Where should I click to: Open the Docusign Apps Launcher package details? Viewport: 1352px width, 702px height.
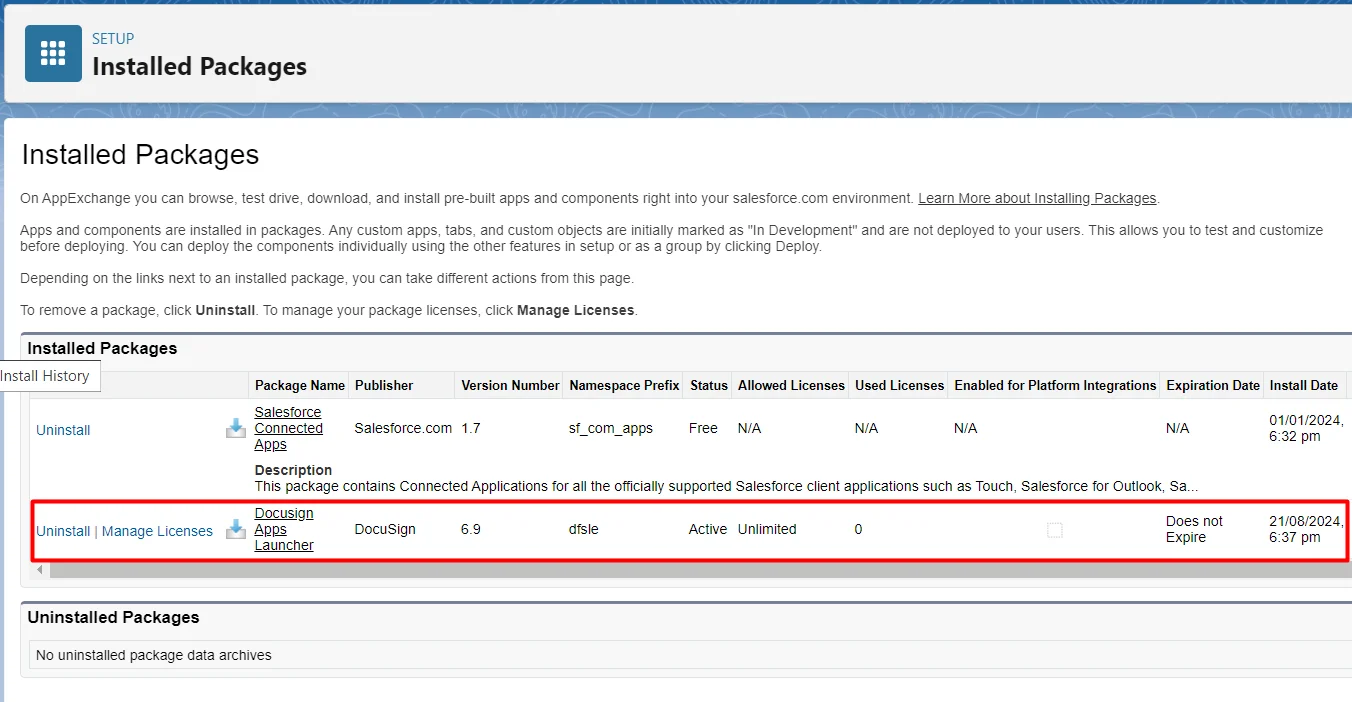283,529
